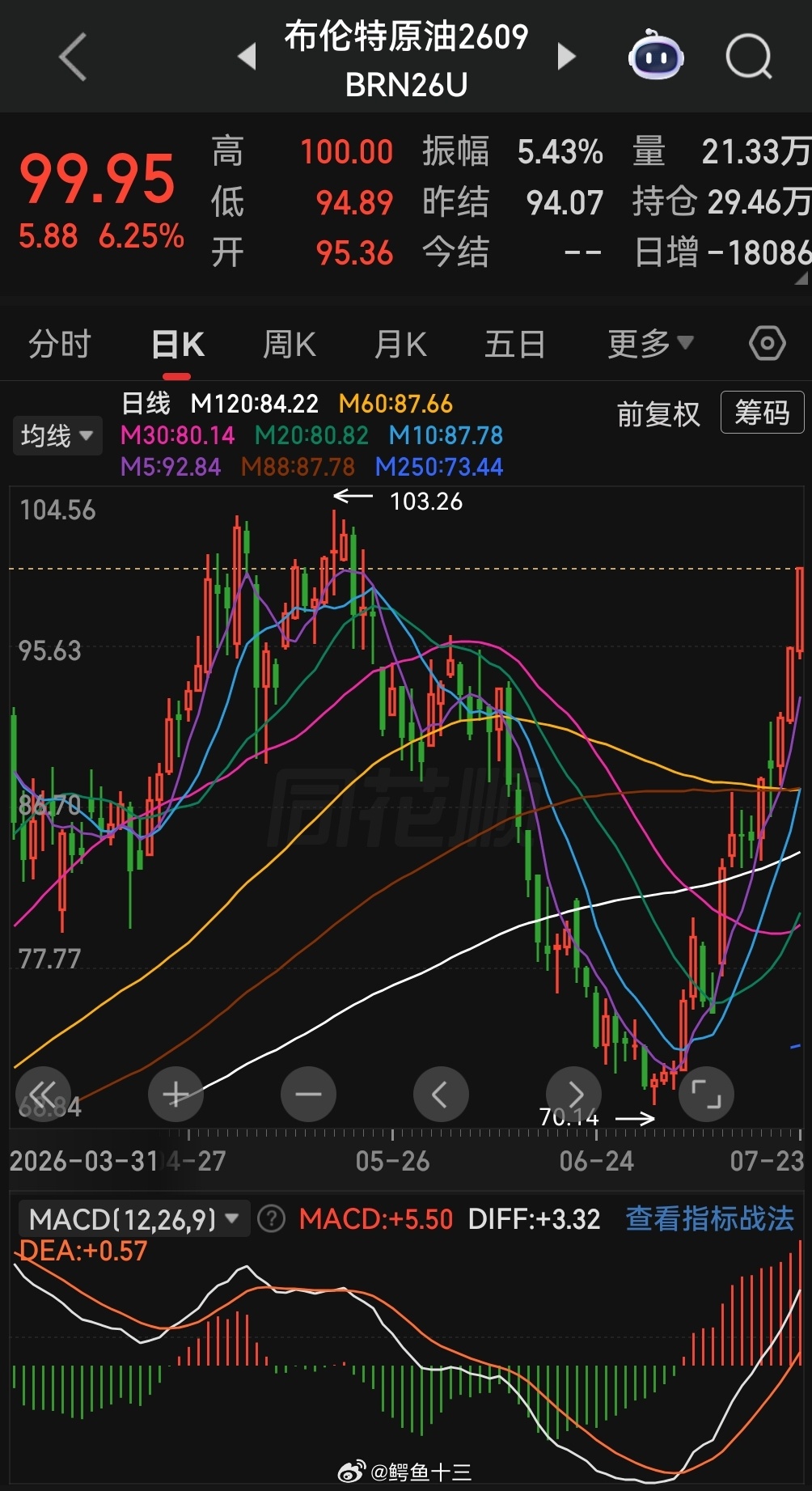Tap the 07-23 date axis label
Image resolution: width=812 pixels, height=1491 pixels.
[x=767, y=1161]
